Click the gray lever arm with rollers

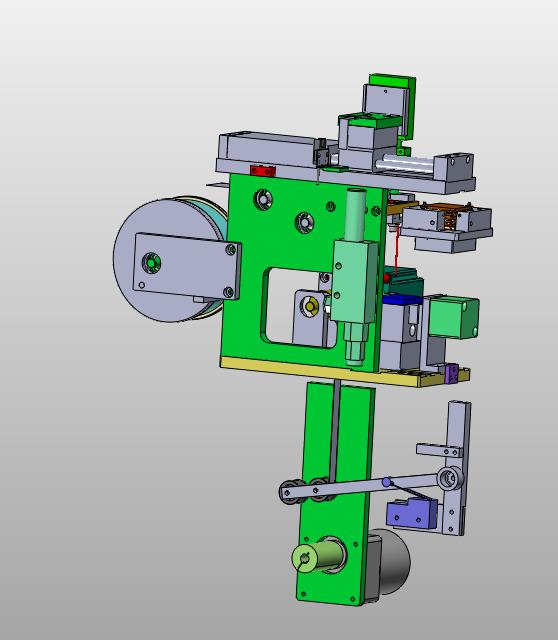[359, 486]
